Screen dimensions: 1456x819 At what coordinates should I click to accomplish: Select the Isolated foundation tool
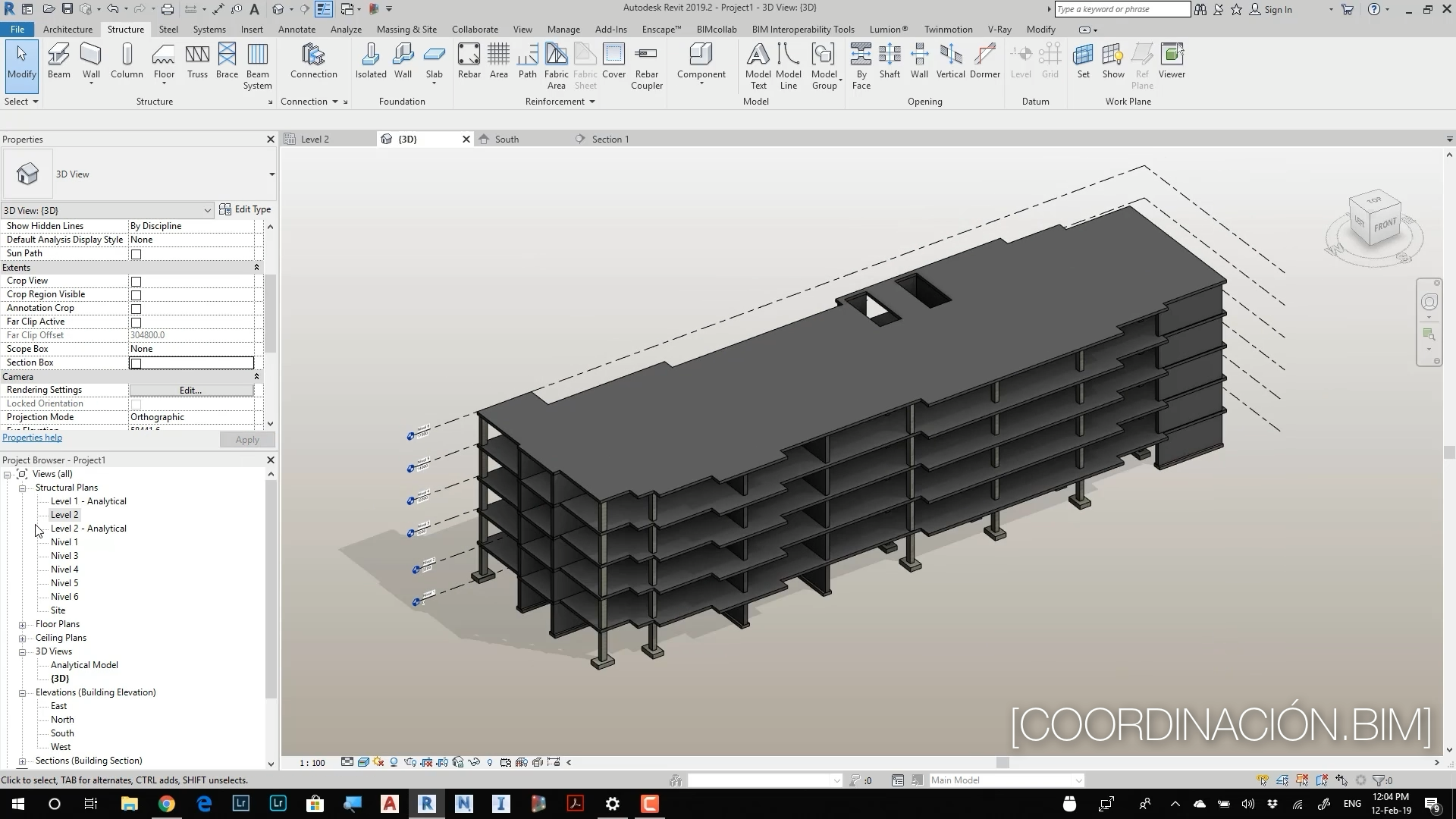(371, 61)
